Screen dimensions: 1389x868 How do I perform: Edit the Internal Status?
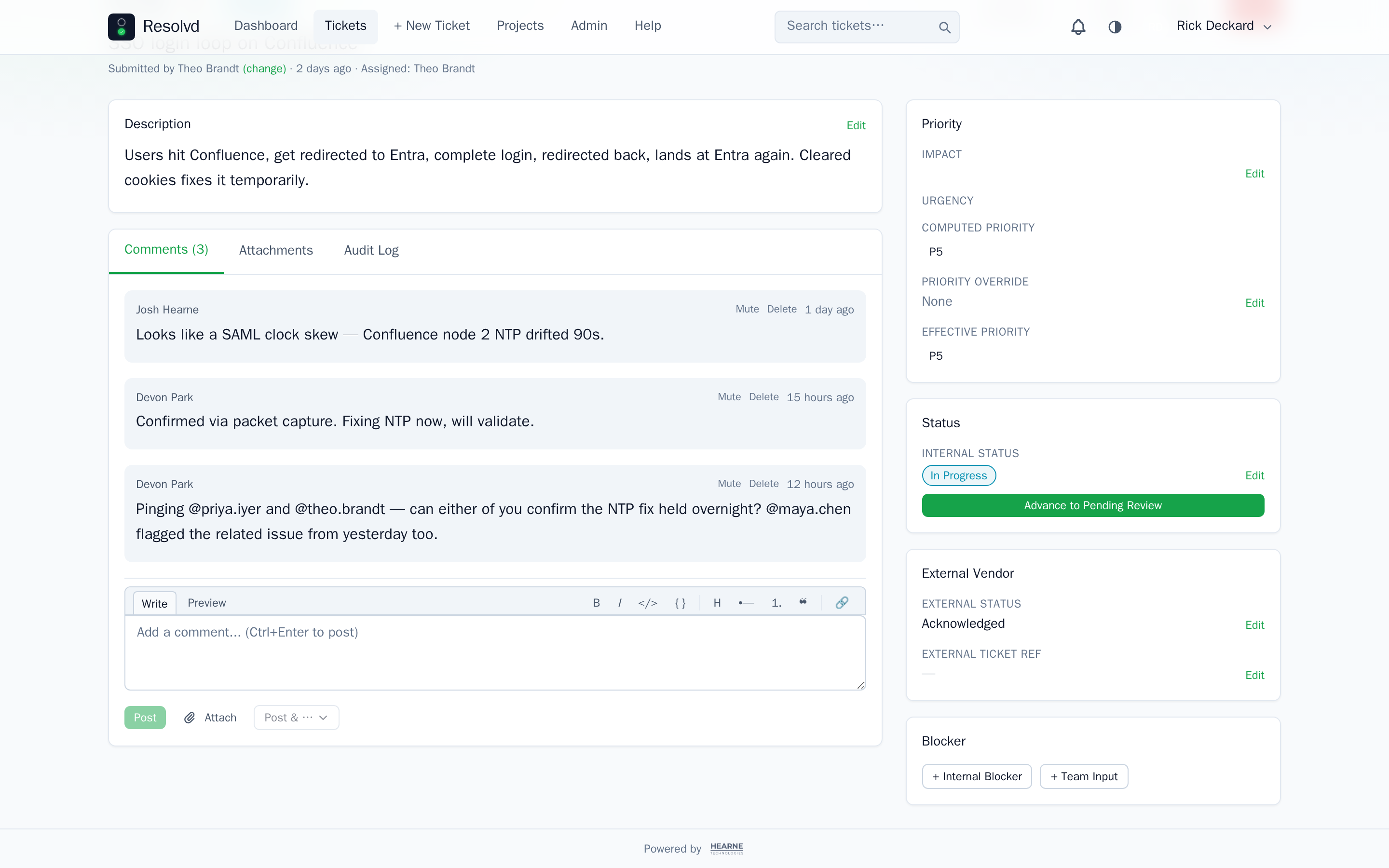pos(1254,475)
